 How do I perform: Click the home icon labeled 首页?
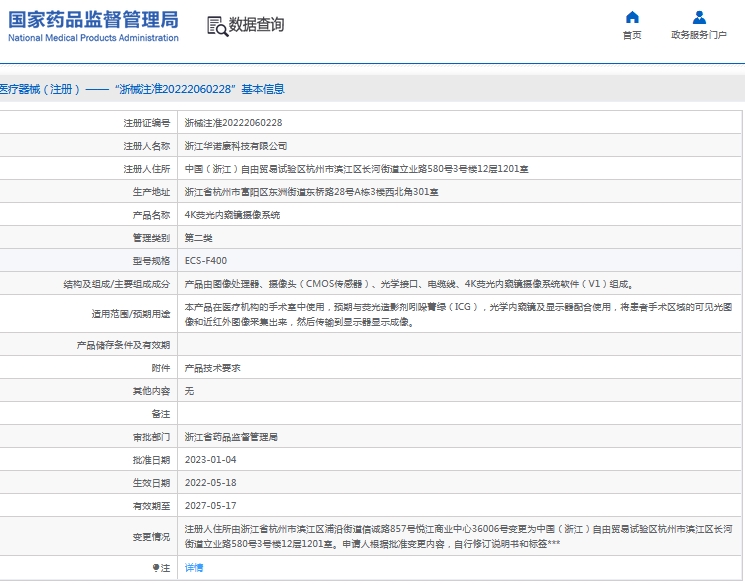tap(632, 17)
